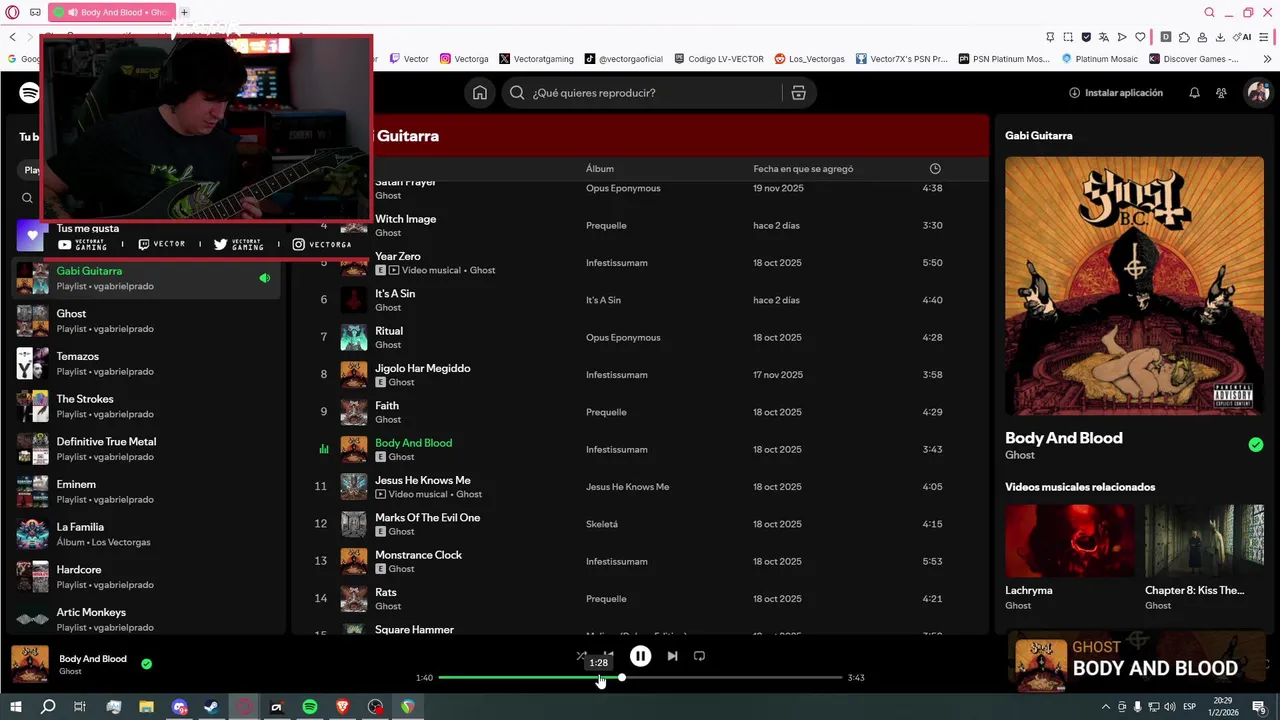Toggle the saved checkmark in now-playing bar
Image resolution: width=1280 pixels, height=720 pixels.
[x=147, y=664]
